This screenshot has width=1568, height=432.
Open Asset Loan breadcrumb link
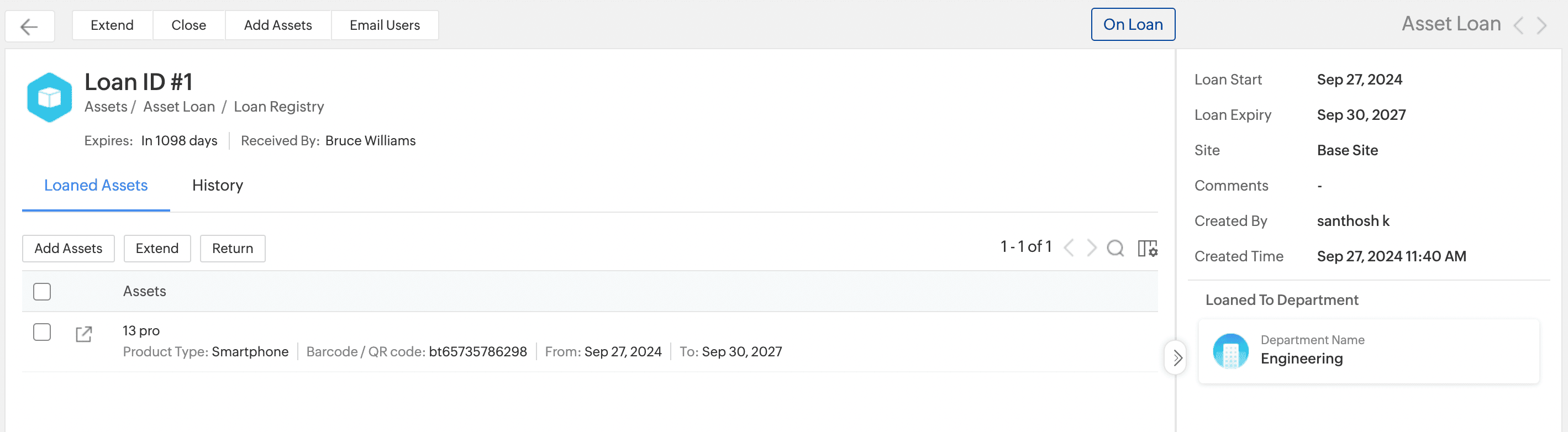tap(179, 107)
